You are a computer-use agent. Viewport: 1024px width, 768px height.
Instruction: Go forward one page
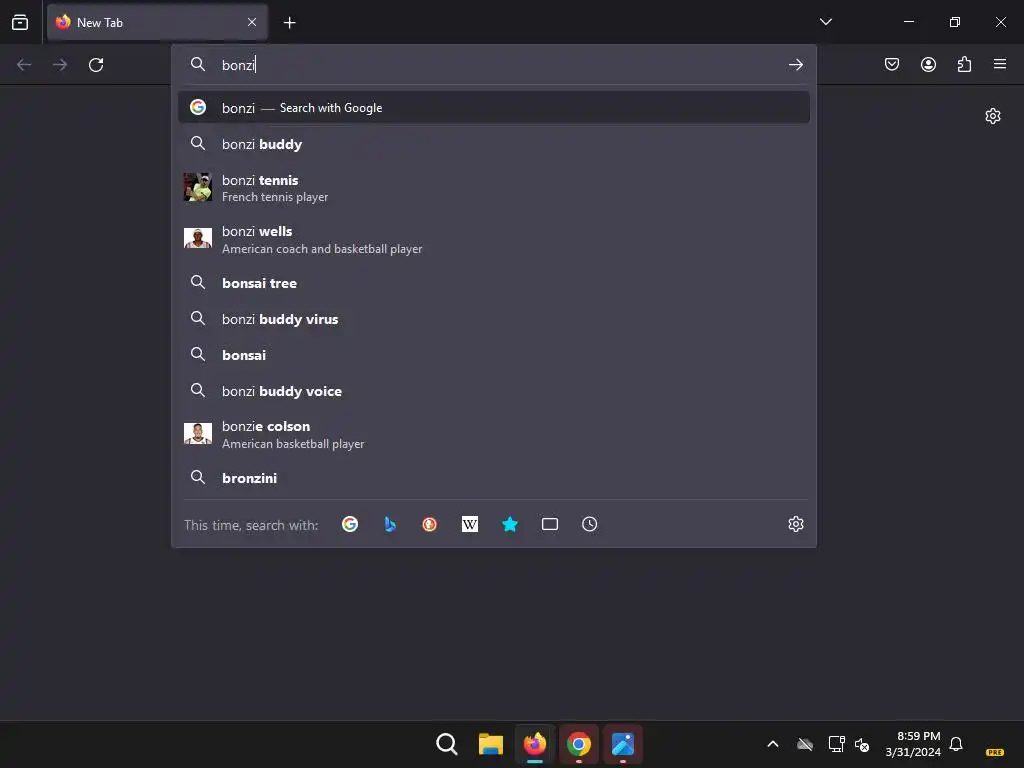pyautogui.click(x=60, y=65)
